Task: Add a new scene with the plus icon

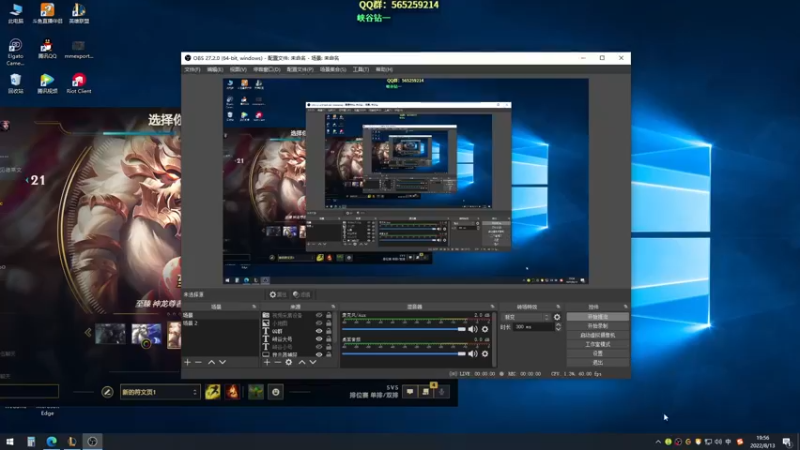Action: pyautogui.click(x=187, y=362)
